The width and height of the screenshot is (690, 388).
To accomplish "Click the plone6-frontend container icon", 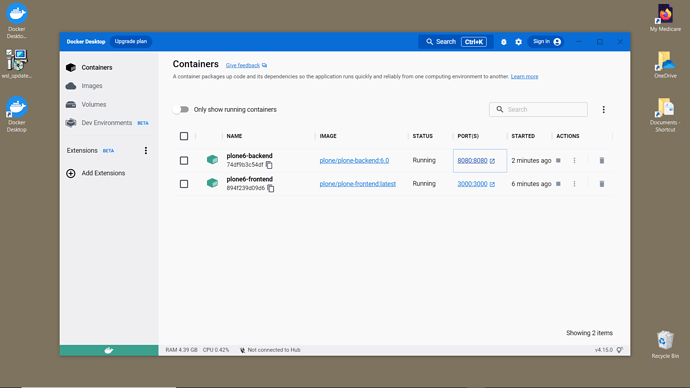I will click(213, 183).
